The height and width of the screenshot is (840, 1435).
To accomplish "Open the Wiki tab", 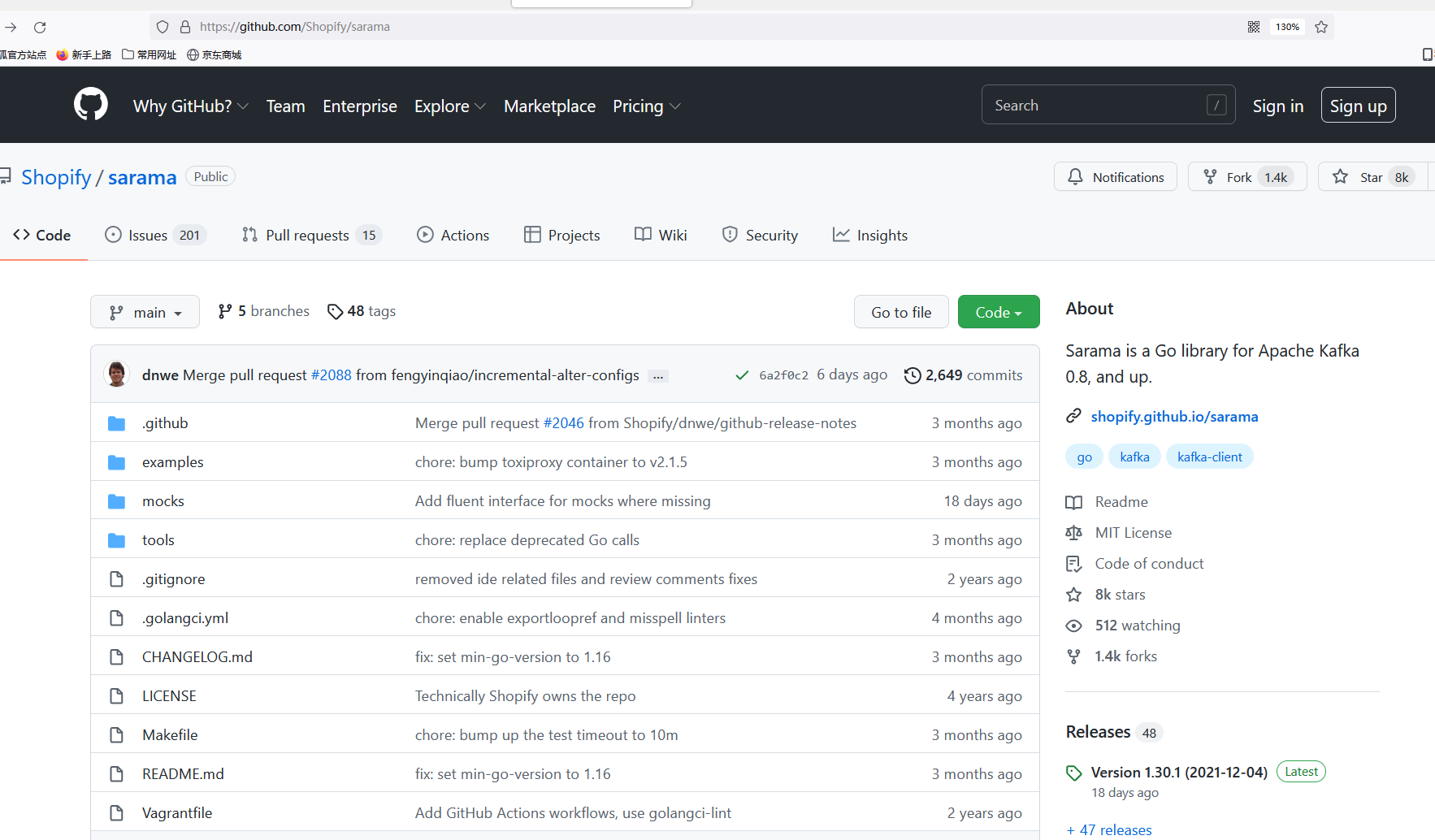I will (x=661, y=235).
